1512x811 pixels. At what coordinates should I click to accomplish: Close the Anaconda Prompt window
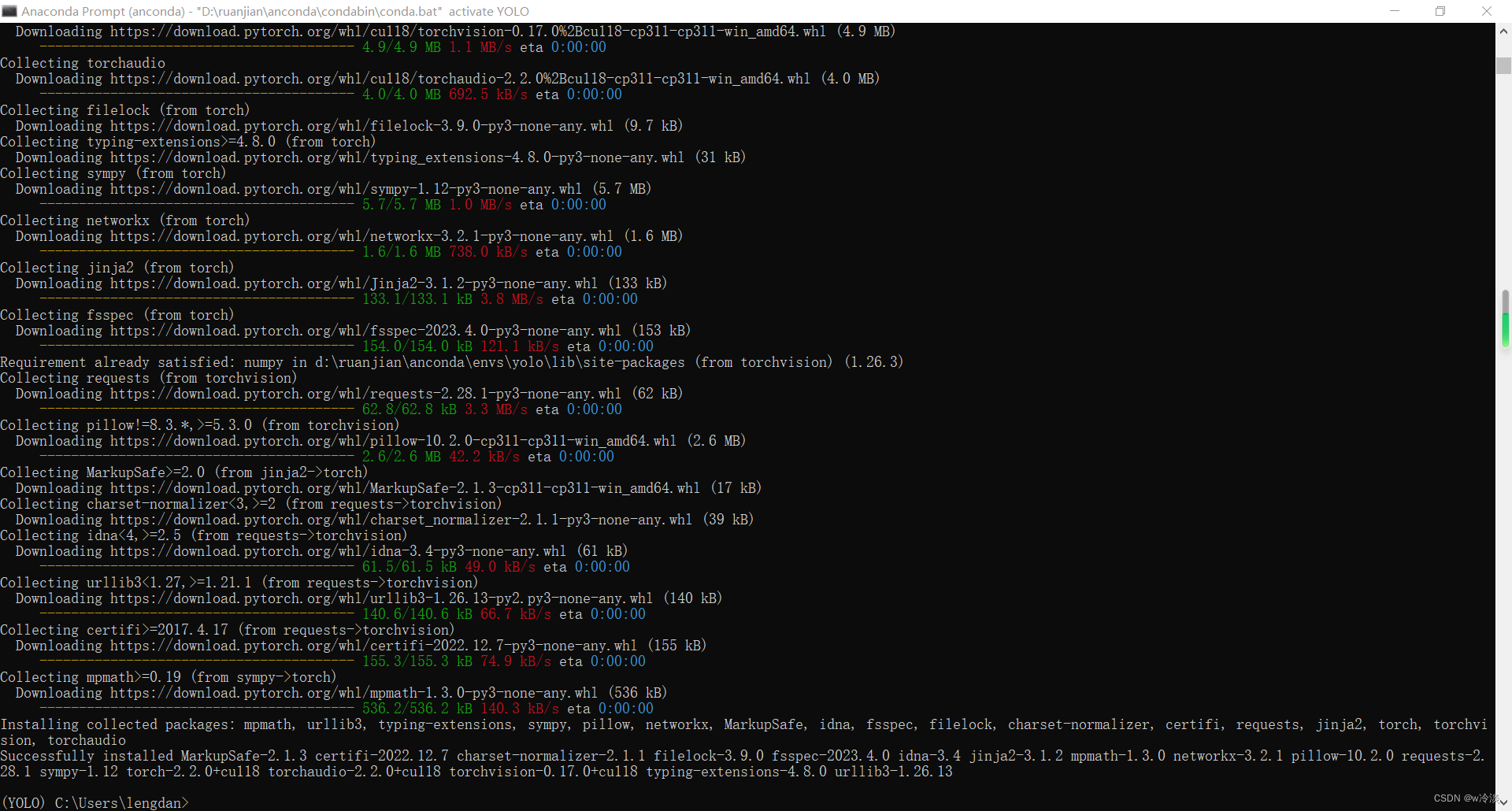click(x=1487, y=11)
